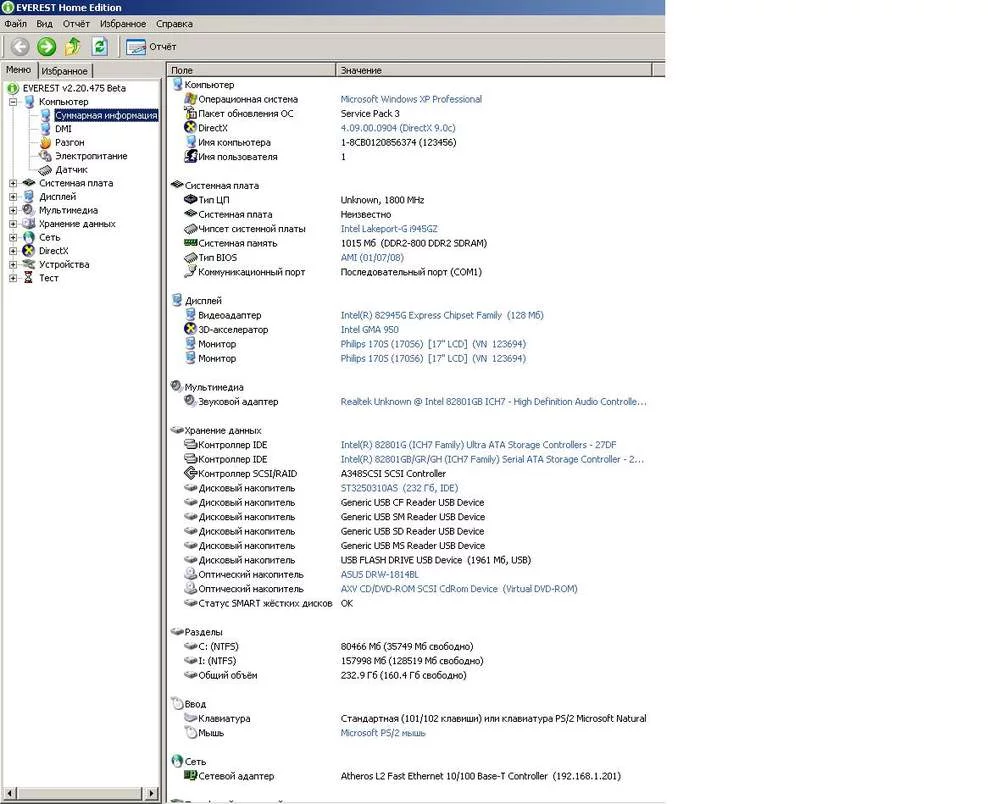Click the Коммуникационный порт icon
Image resolution: width=1000 pixels, height=804 pixels.
(190, 272)
